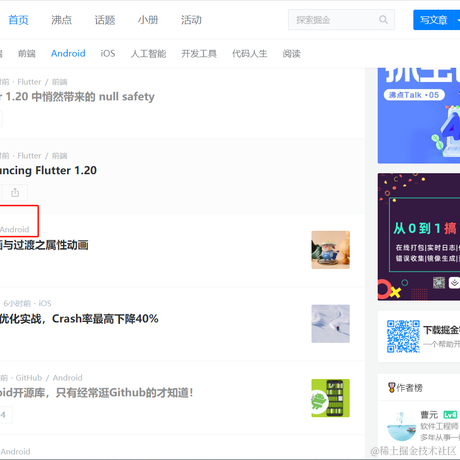Click the medal icon beside 作者榜
460x460 pixels.
pos(392,388)
